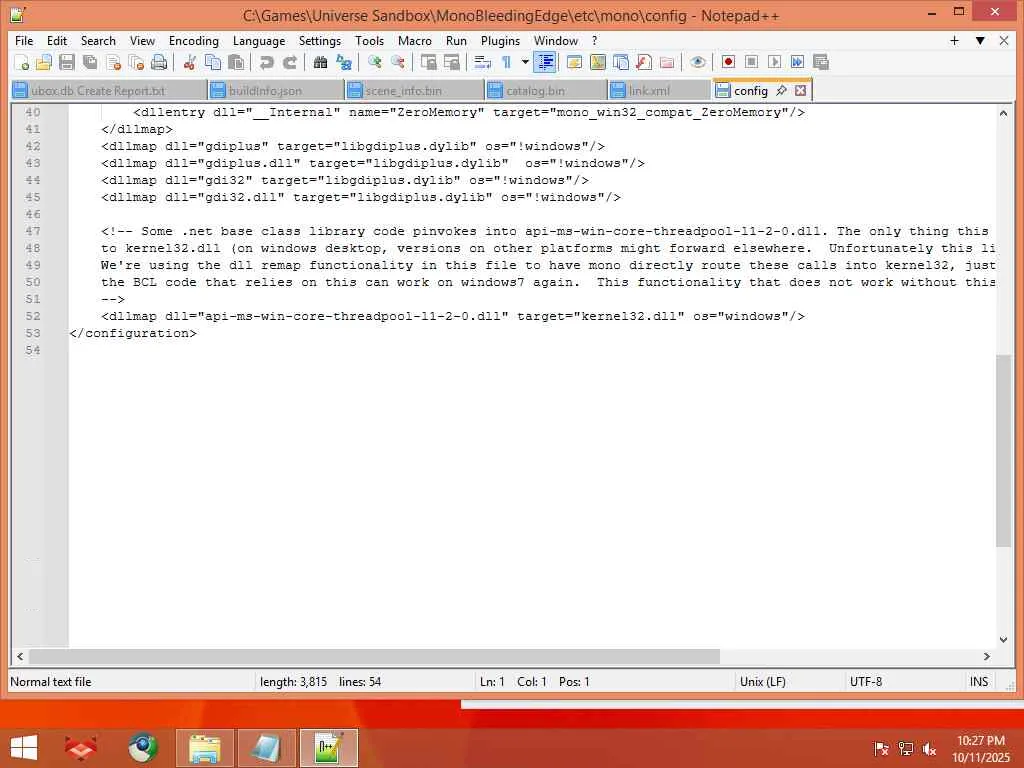Click the Save All toolbar icon
The image size is (1024, 768).
point(90,62)
